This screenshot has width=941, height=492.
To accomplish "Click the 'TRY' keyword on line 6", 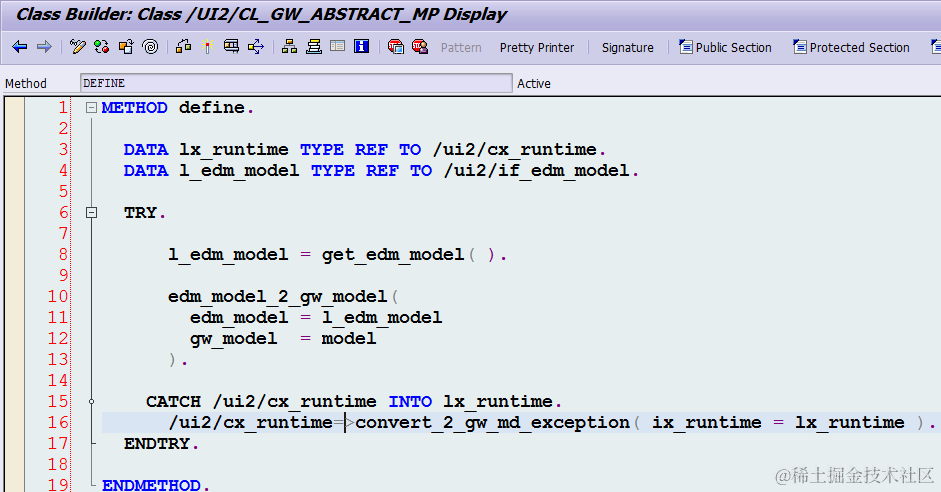I will pyautogui.click(x=140, y=212).
